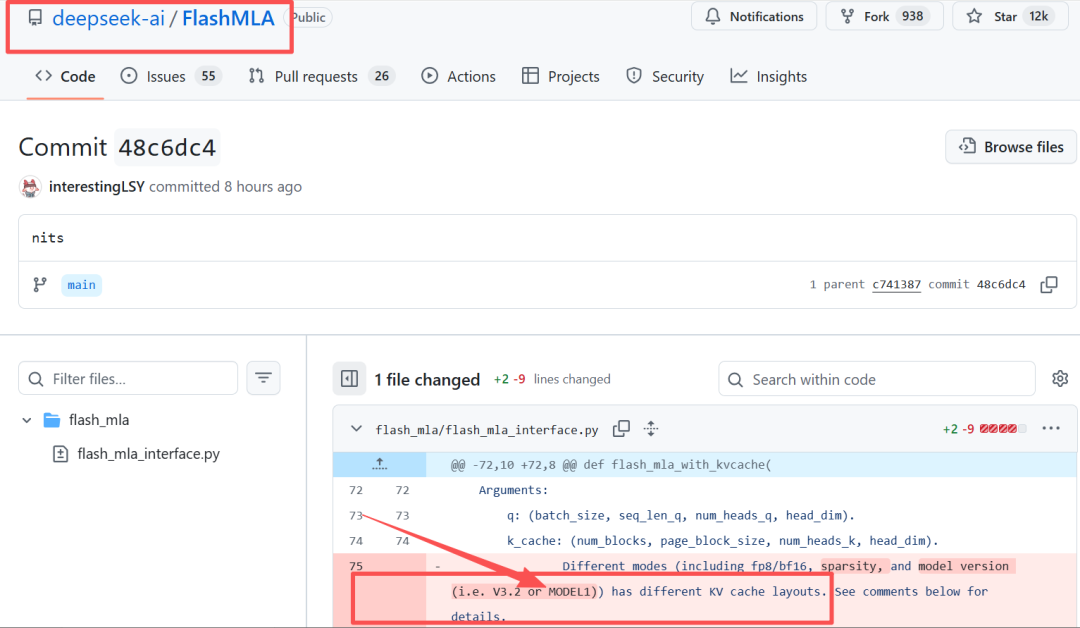Select the main branch label
The height and width of the screenshot is (628, 1080).
(81, 284)
